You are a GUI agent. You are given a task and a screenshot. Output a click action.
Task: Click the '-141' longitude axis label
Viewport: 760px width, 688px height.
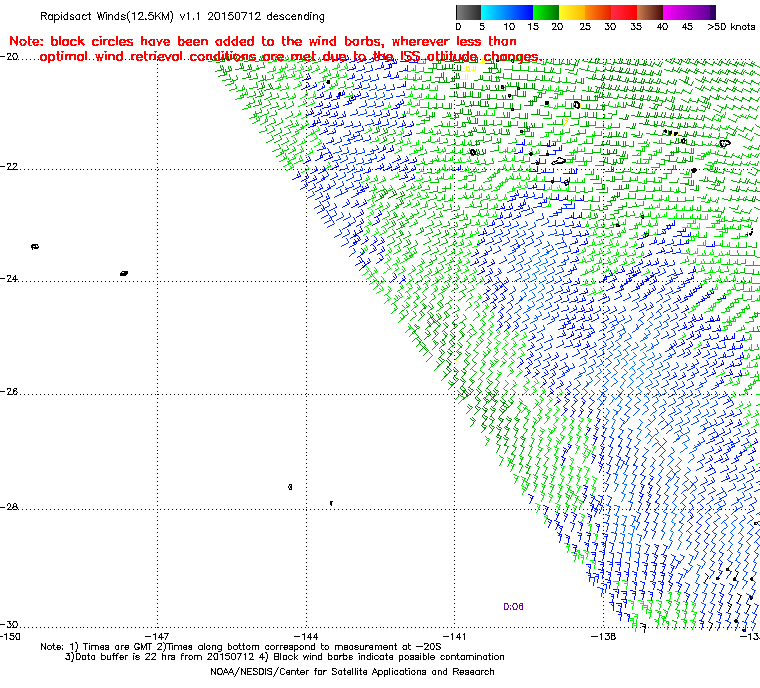tap(455, 636)
